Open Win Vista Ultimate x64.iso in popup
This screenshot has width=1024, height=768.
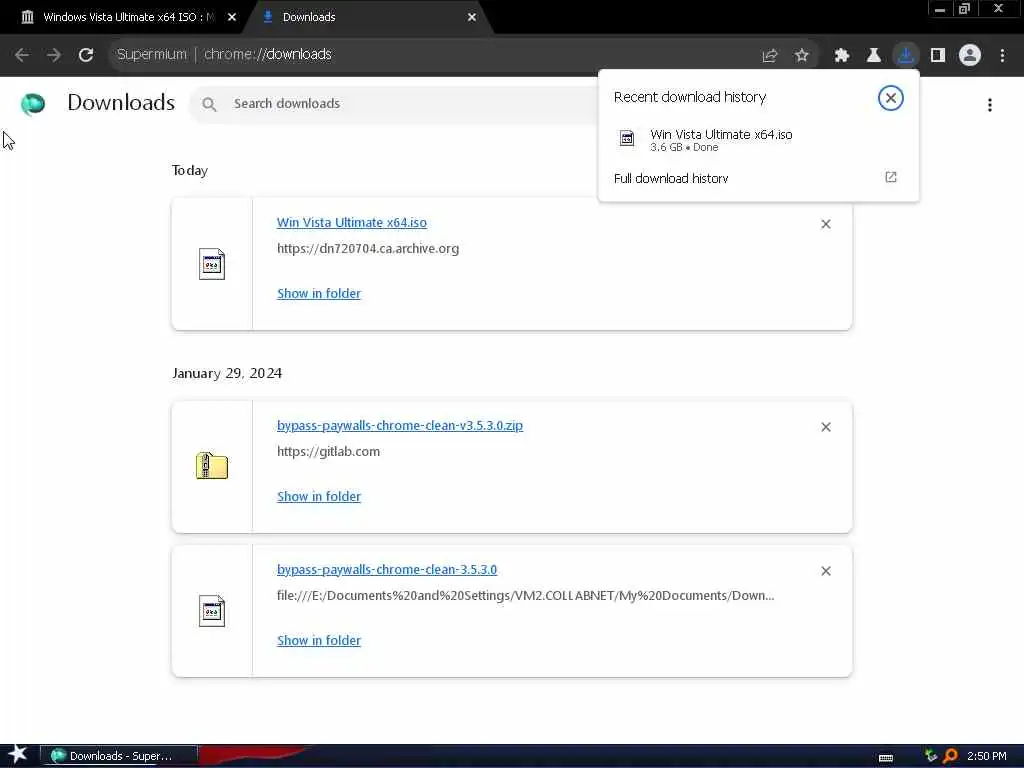point(721,135)
